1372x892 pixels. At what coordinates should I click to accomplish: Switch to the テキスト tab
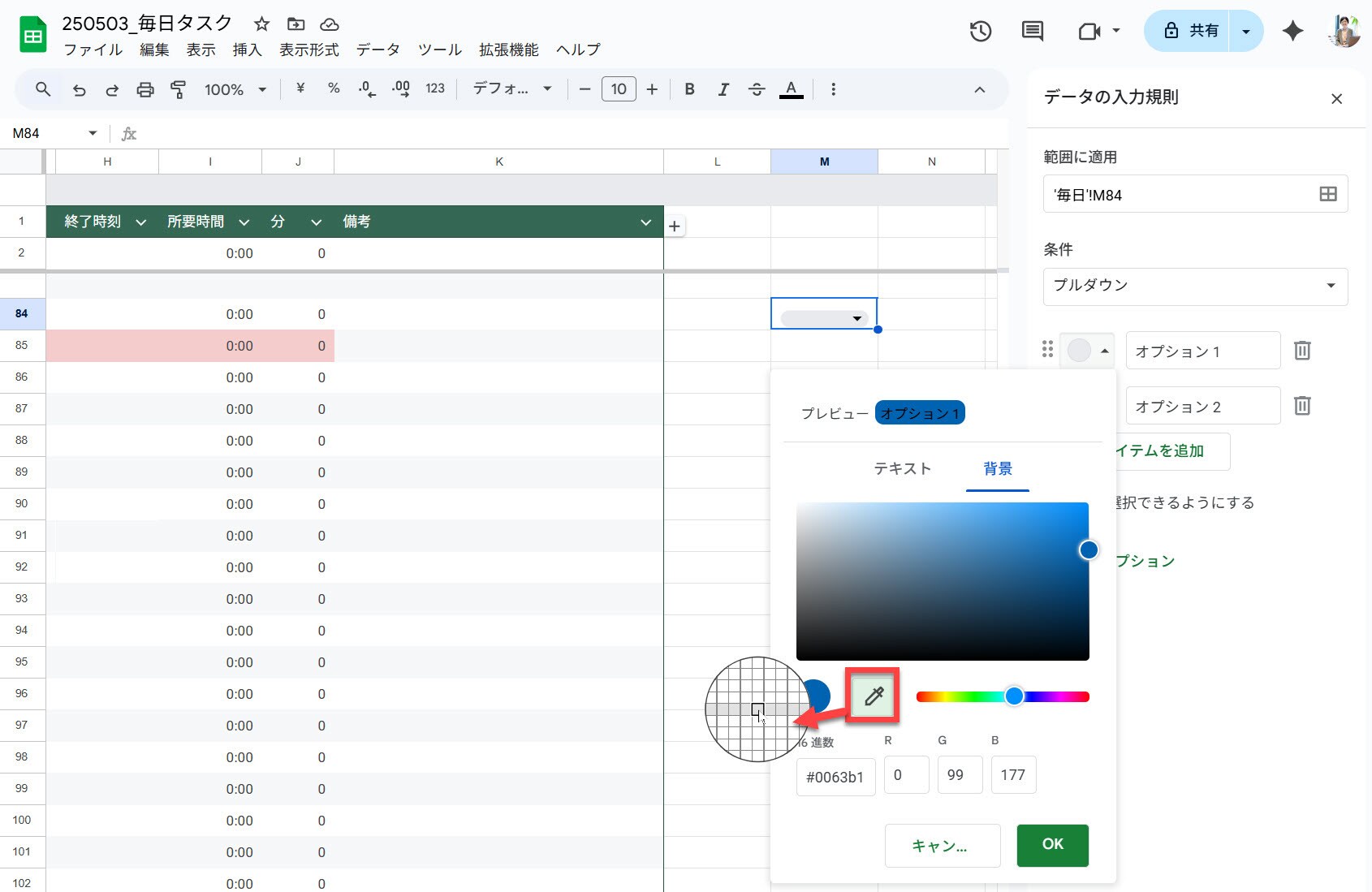pos(902,468)
